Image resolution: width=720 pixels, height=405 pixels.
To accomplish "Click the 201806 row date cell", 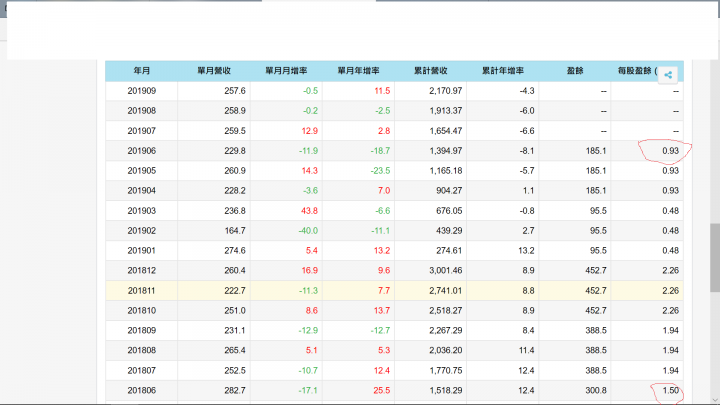I will [141, 390].
